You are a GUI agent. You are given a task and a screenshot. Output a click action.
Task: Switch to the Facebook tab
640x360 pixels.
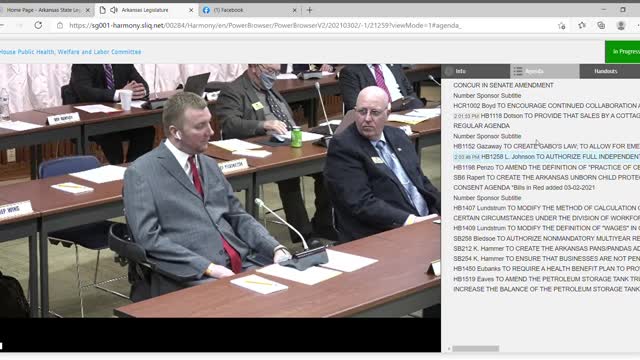(249, 10)
